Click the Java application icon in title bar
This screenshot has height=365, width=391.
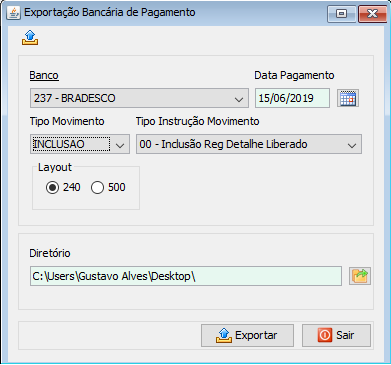click(x=13, y=13)
